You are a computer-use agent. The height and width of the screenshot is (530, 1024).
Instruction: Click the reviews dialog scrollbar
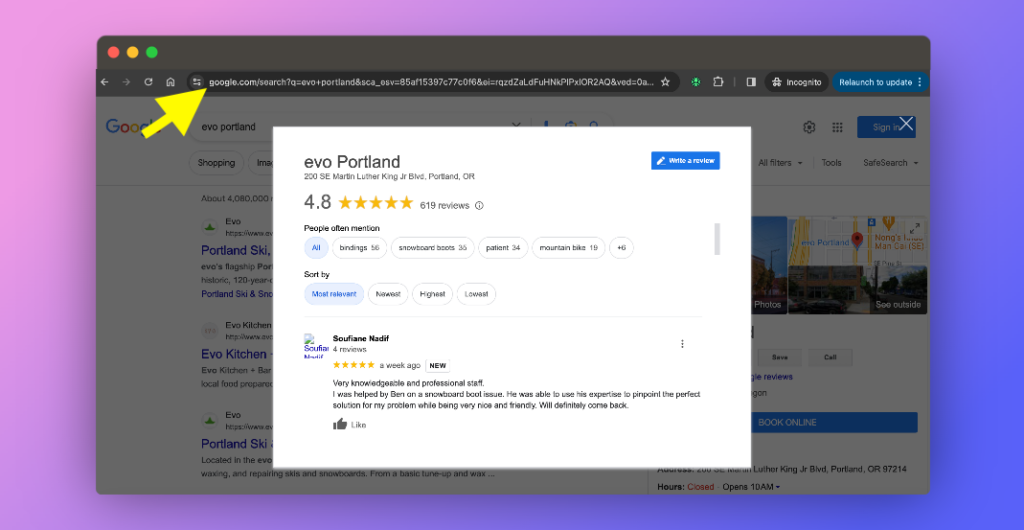tap(717, 239)
